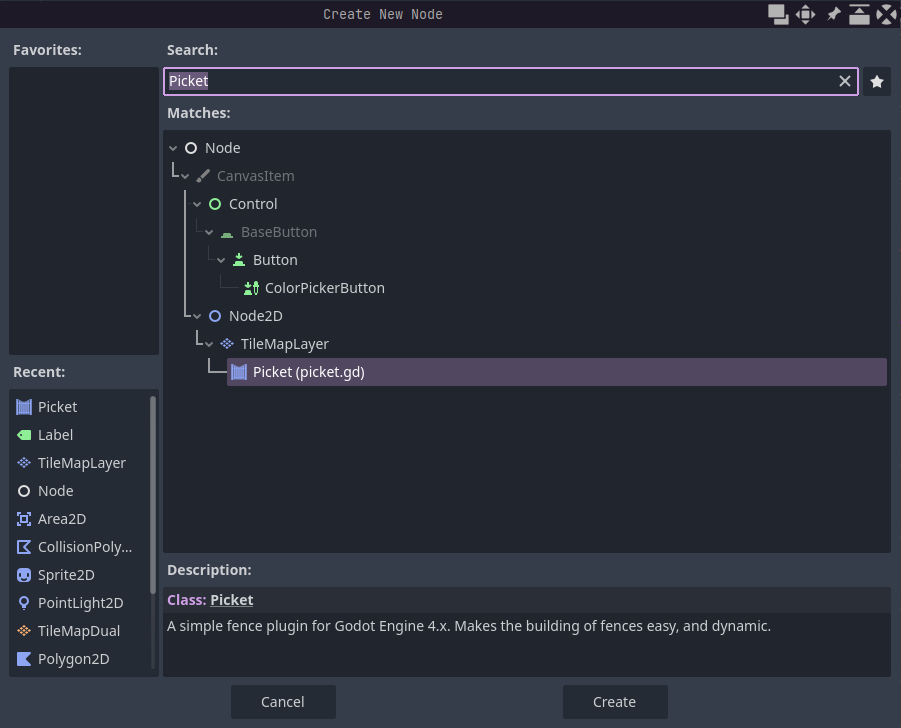The height and width of the screenshot is (728, 901).
Task: Collapse the Node root tree entry
Action: [173, 148]
